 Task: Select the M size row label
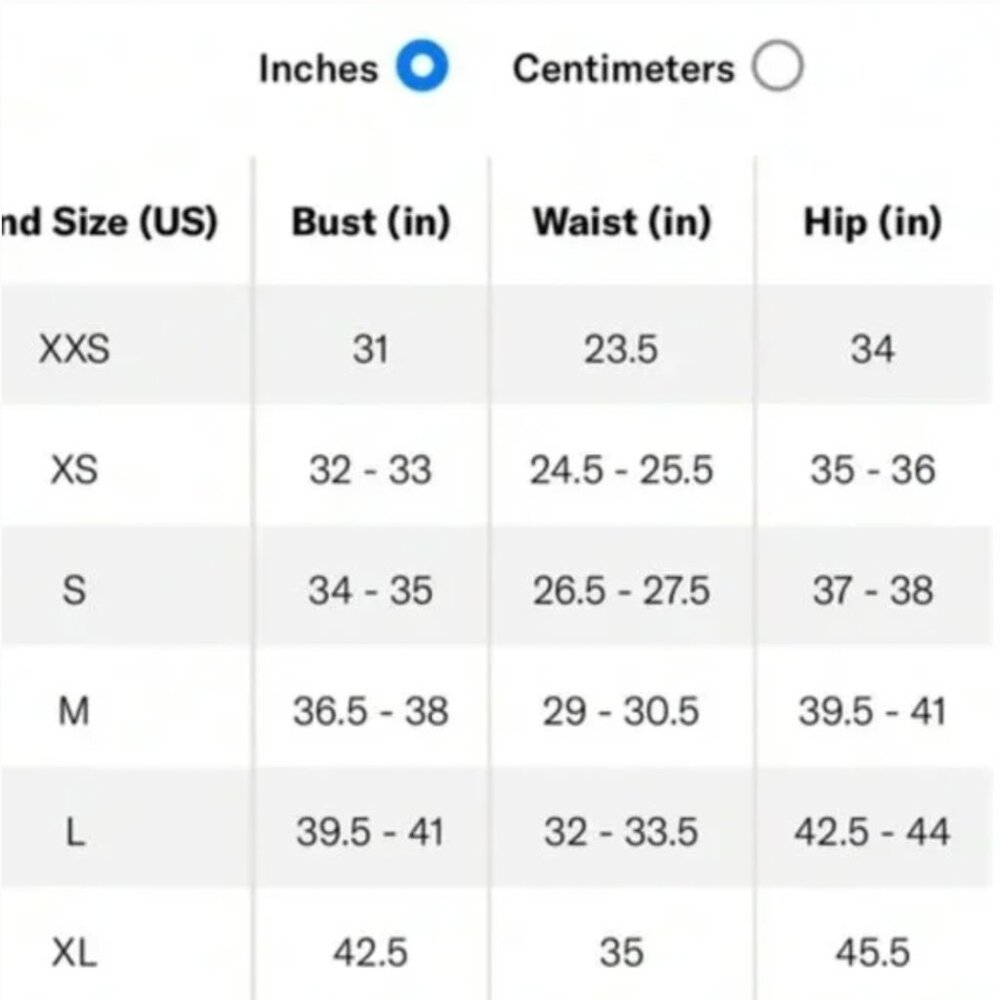[74, 711]
